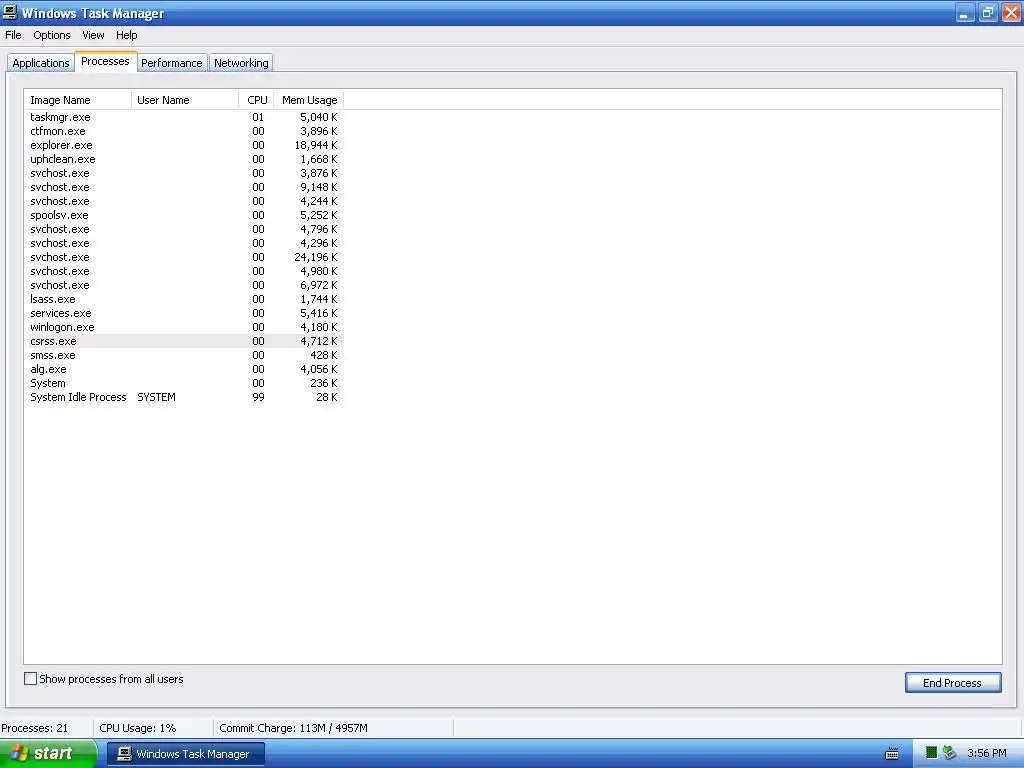
Task: Select the explorer.exe process
Action: [x=184, y=145]
